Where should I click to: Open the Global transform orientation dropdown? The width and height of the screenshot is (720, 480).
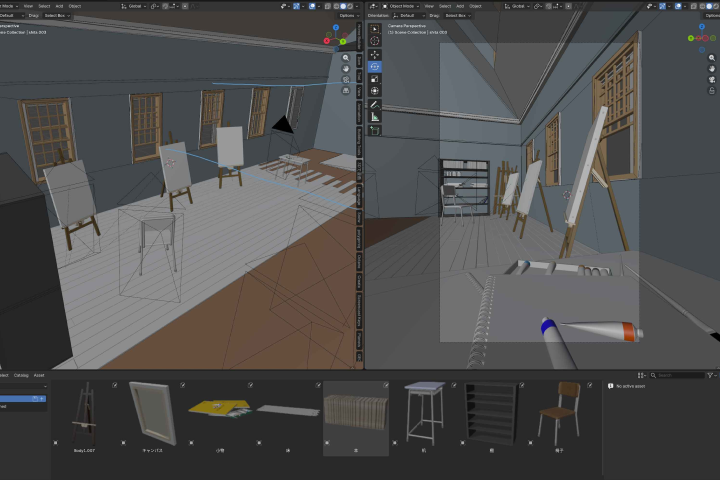[518, 6]
